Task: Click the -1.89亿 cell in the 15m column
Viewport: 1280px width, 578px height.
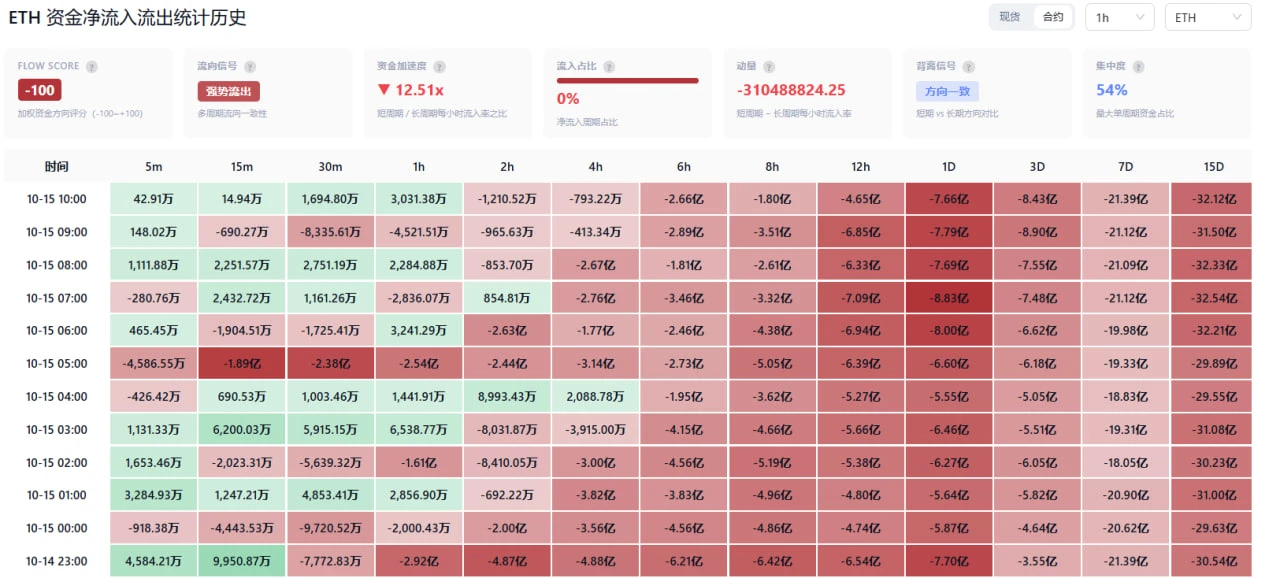Action: tap(242, 363)
